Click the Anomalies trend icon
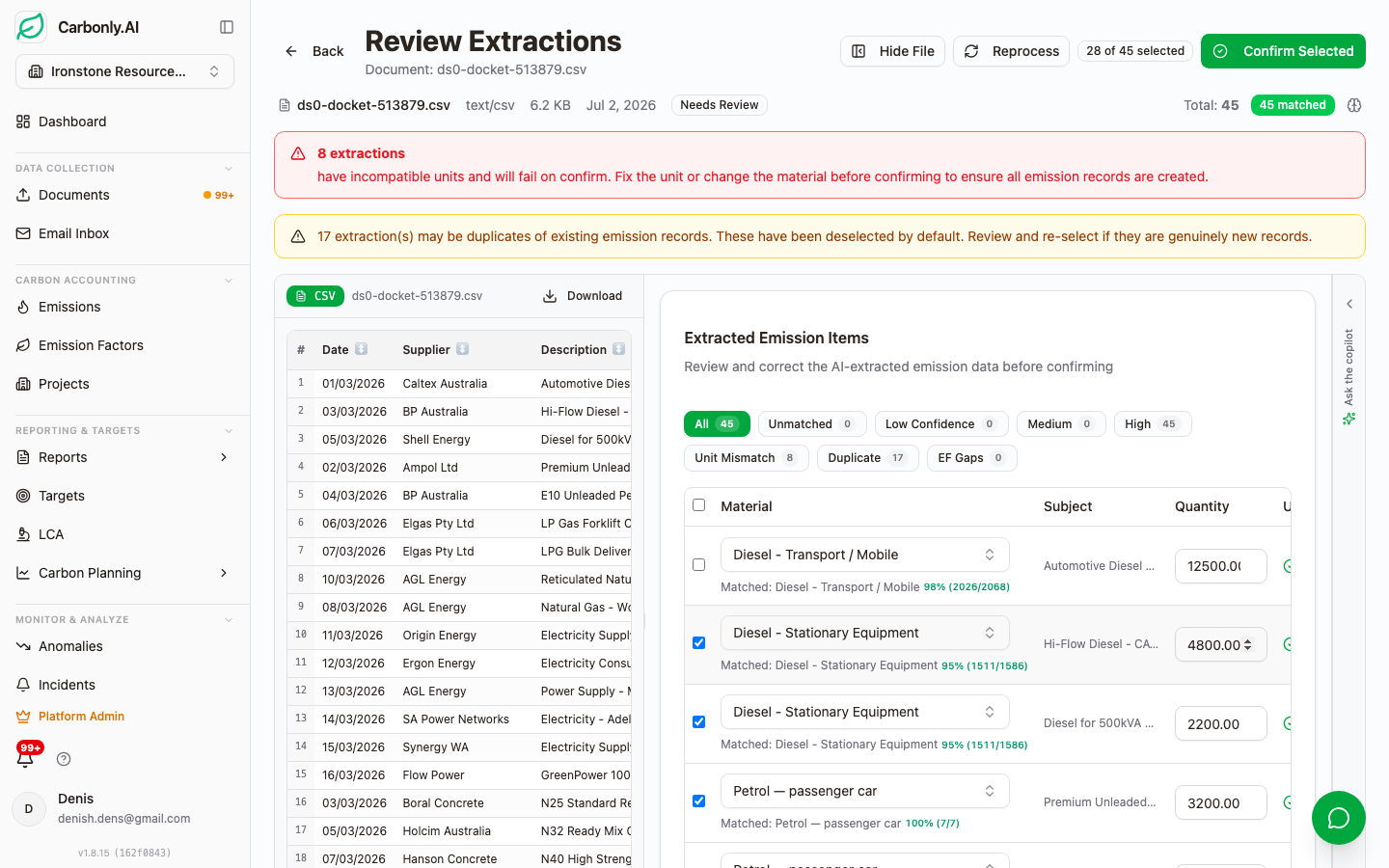Screen dimensions: 1389x868 [x=23, y=646]
